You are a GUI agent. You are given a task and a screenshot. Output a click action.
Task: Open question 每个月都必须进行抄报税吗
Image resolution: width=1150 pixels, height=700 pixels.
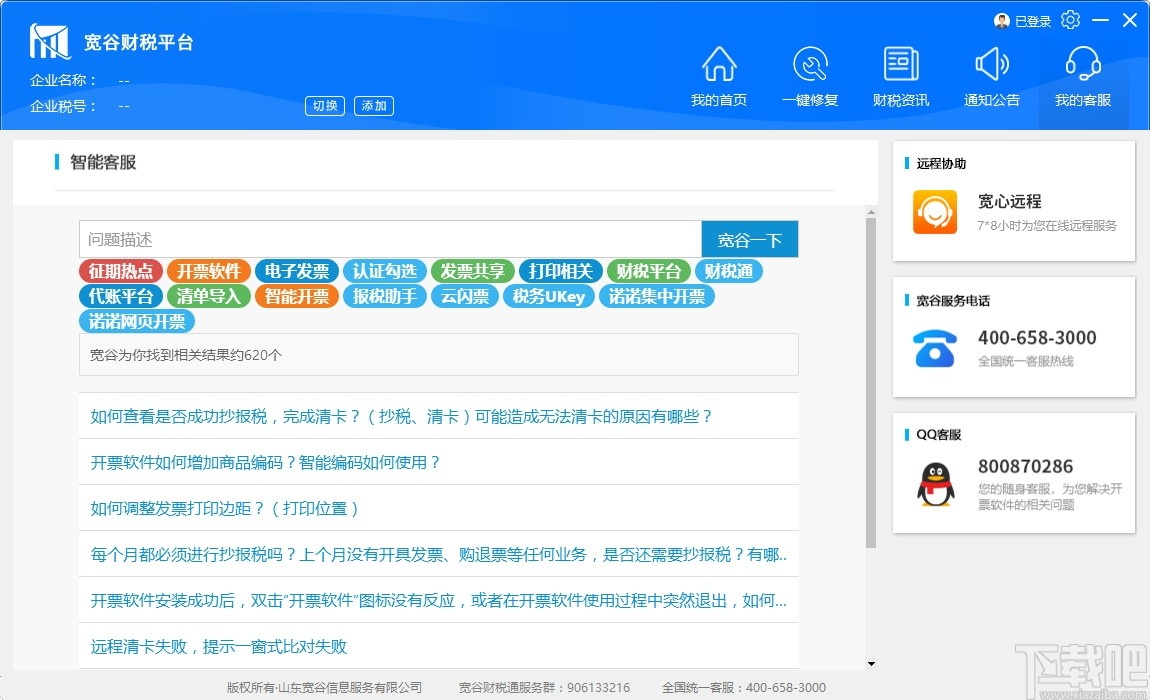pos(439,554)
